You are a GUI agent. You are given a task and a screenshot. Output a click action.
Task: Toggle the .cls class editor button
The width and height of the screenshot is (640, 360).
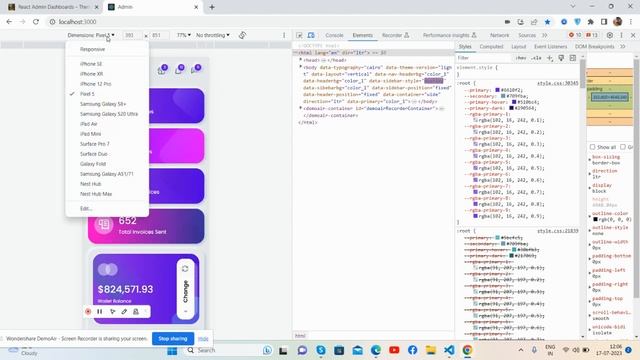(x=536, y=58)
